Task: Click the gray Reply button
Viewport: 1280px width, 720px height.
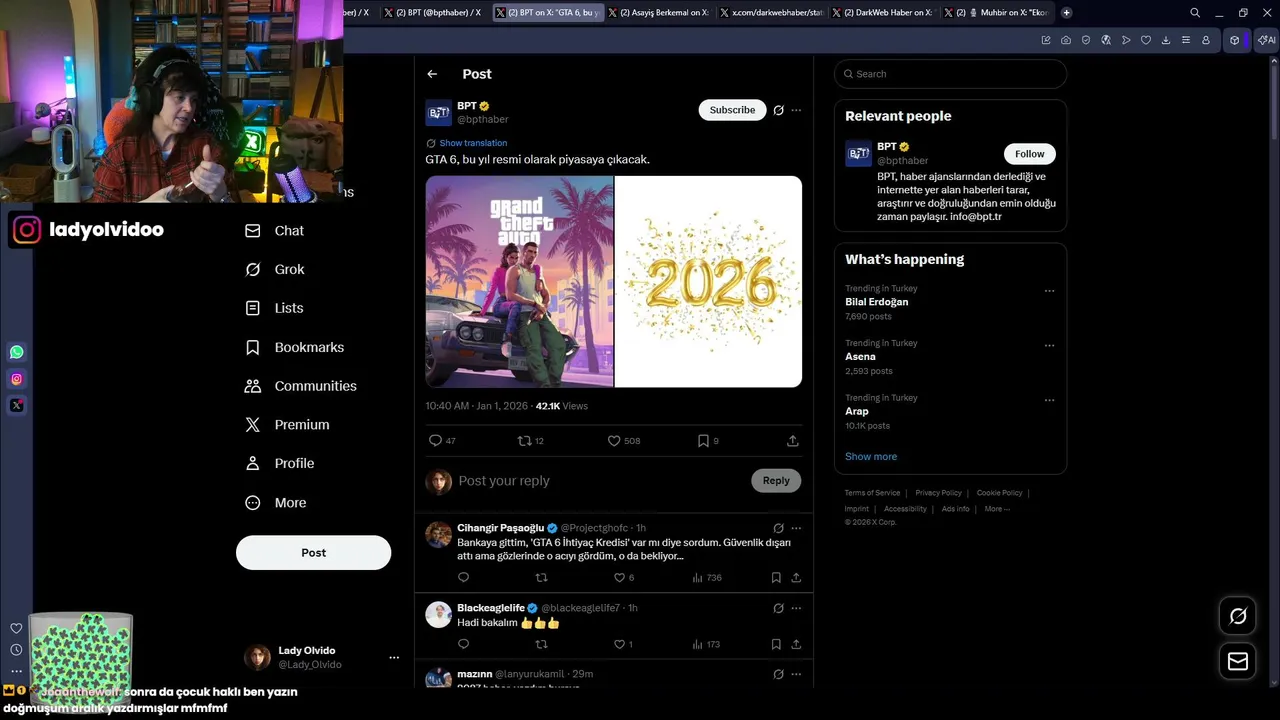Action: [x=776, y=481]
